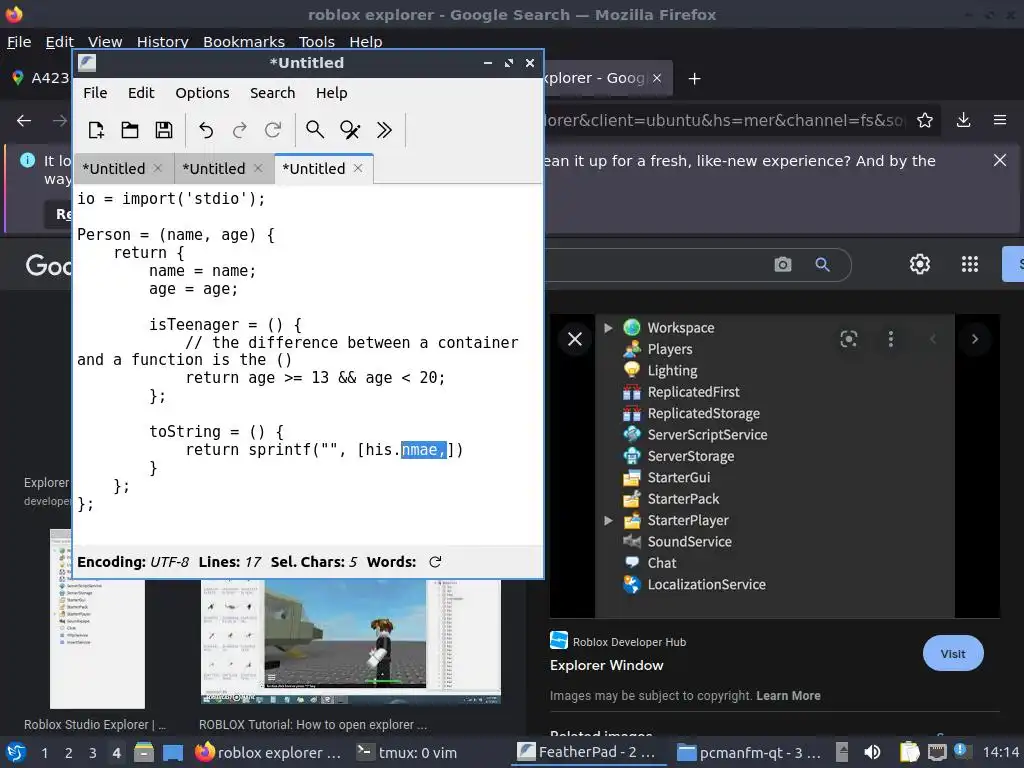Open FeatherPad's Options menu
Screen dimensions: 1024x768
point(202,93)
